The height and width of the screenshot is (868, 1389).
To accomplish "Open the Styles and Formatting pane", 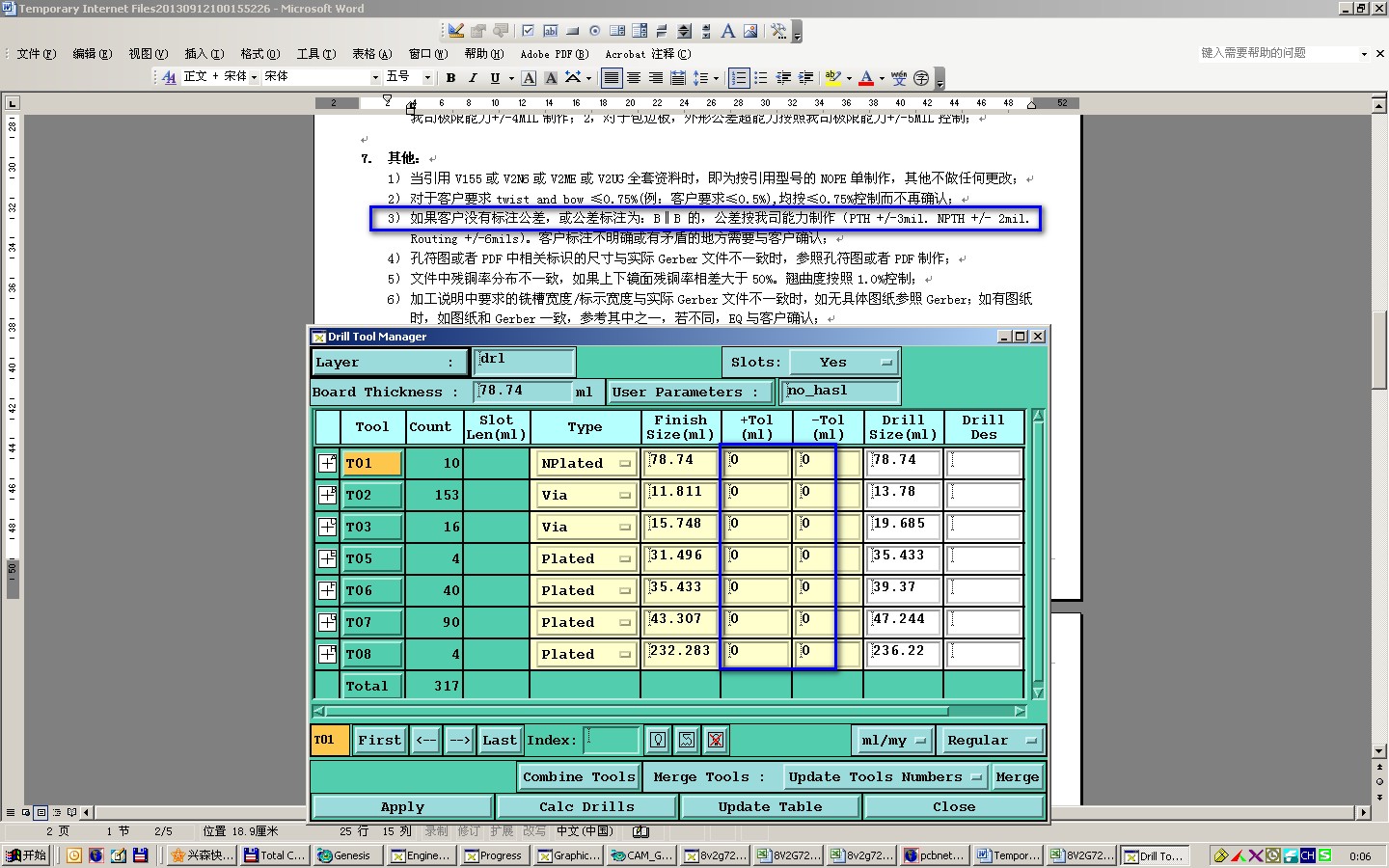I will point(169,77).
